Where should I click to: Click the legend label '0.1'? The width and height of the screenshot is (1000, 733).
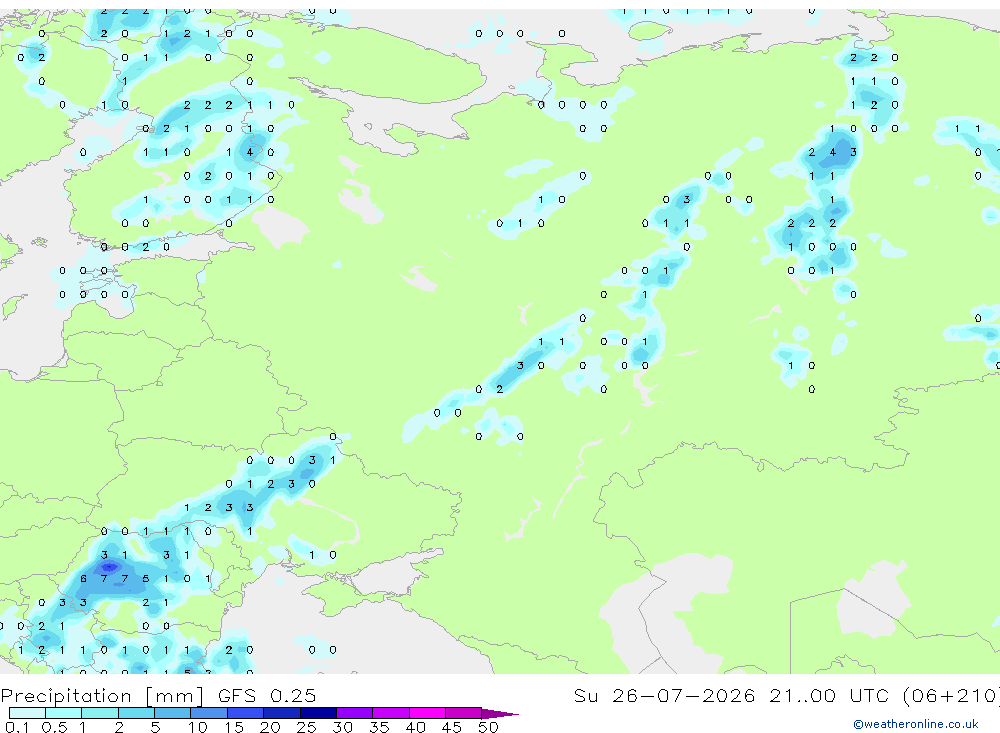(17, 727)
